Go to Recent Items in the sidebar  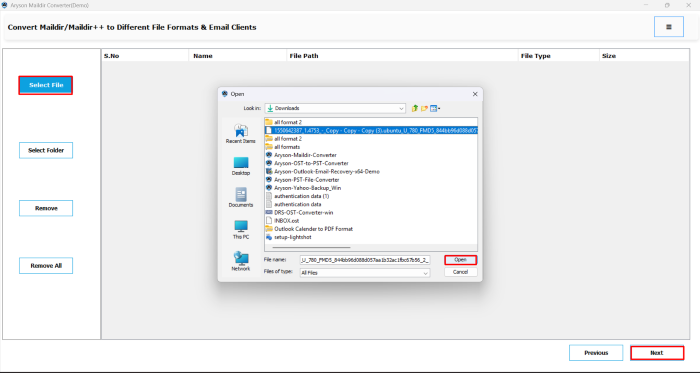coord(241,133)
